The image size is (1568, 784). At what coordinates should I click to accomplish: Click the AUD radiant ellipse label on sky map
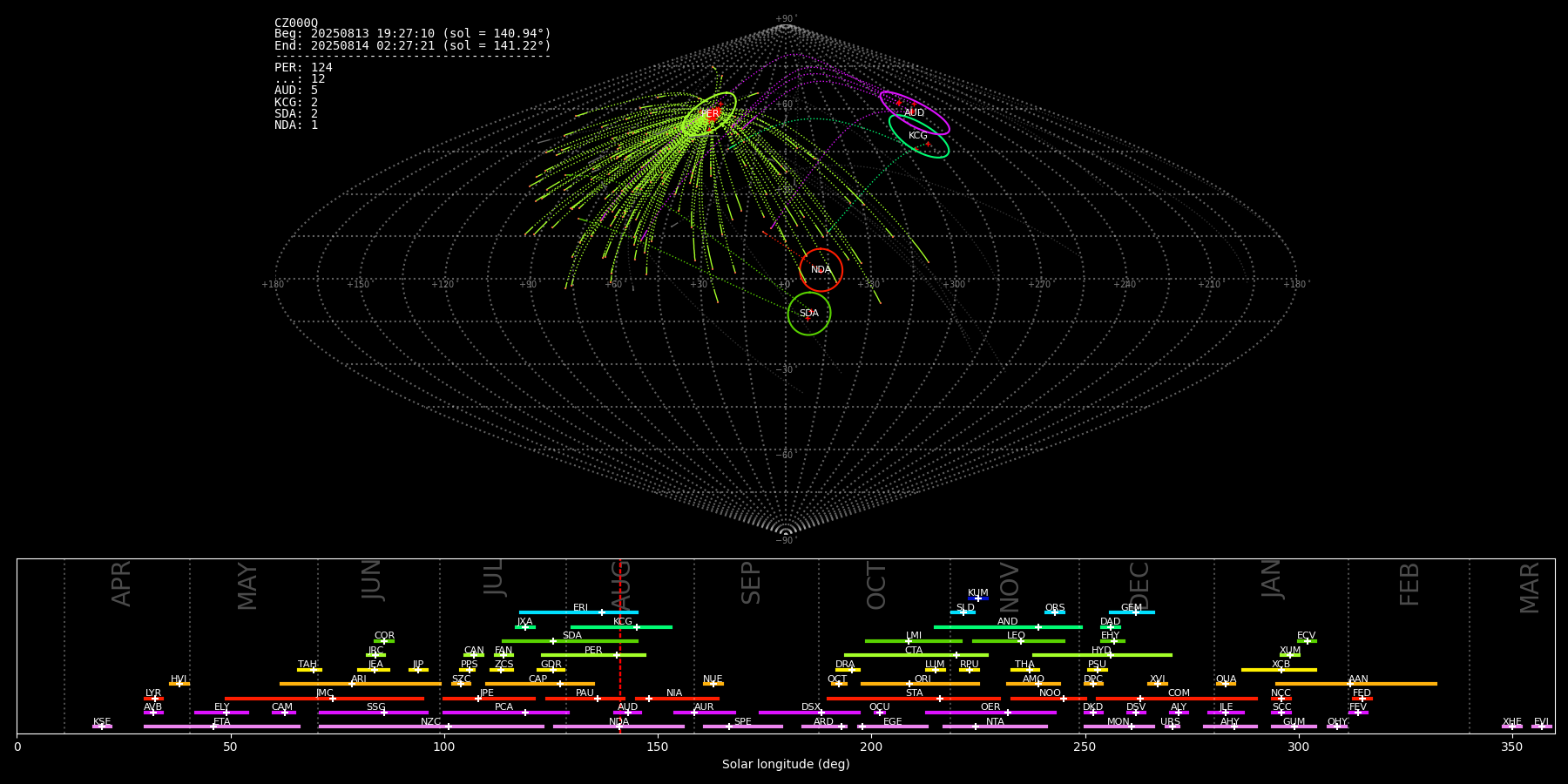[914, 113]
